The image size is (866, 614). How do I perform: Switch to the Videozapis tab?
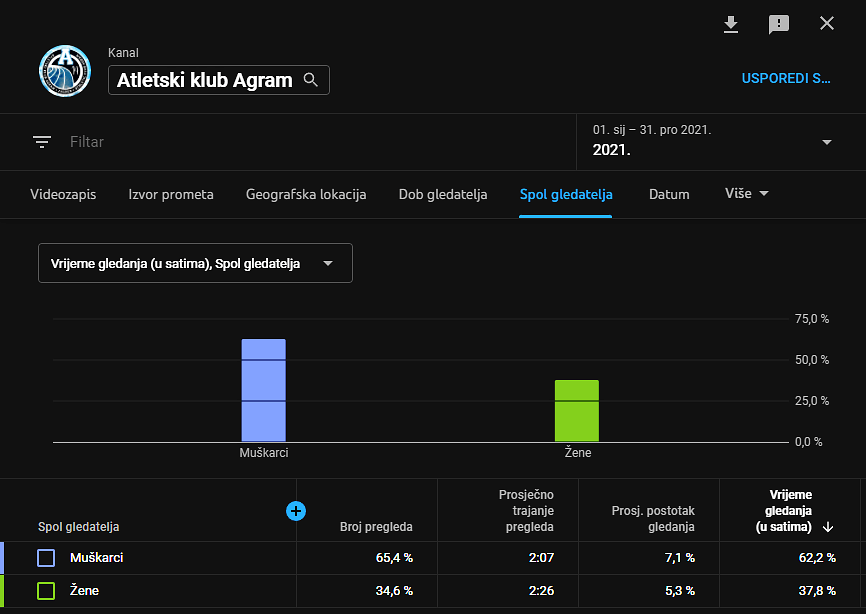coord(63,195)
